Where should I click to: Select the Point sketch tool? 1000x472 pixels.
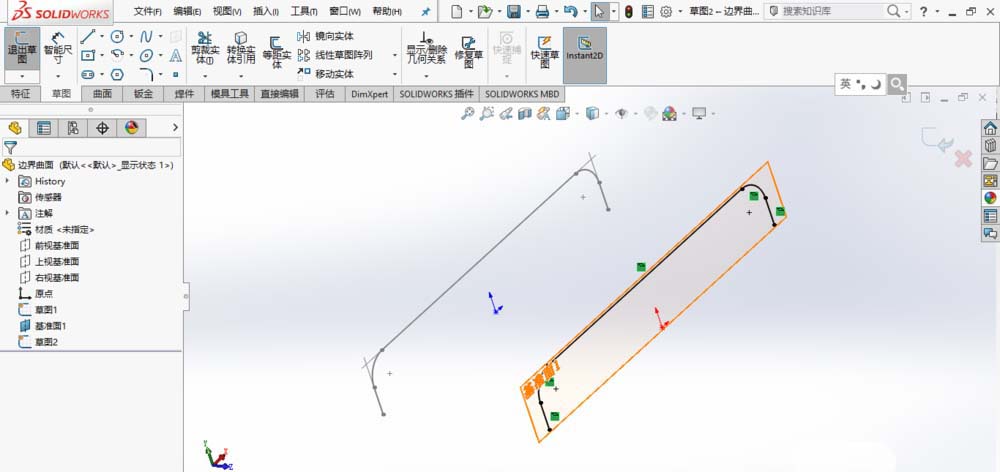[x=175, y=75]
